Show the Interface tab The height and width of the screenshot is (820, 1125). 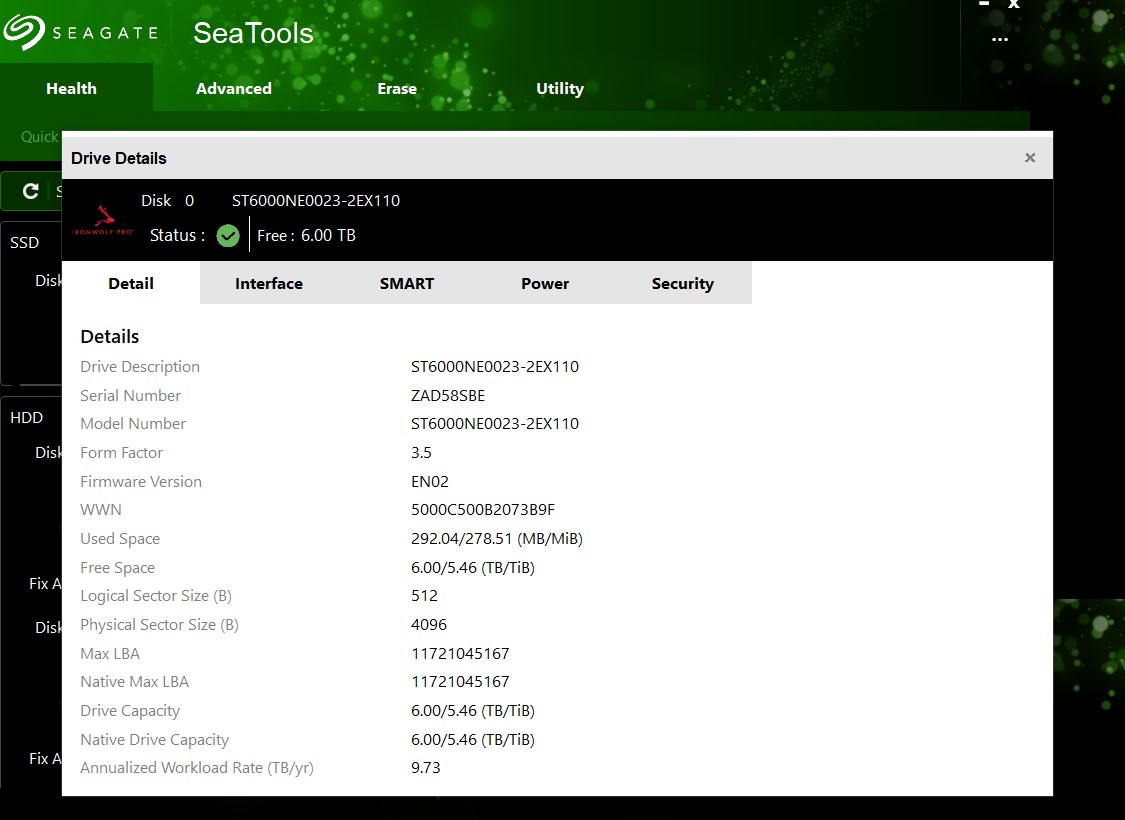(x=269, y=284)
